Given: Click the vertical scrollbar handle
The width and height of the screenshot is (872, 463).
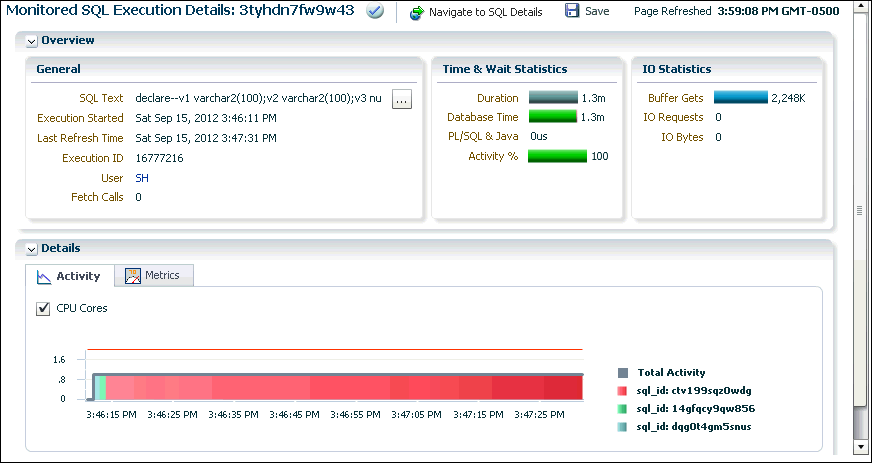Looking at the screenshot, I should pyautogui.click(x=858, y=210).
